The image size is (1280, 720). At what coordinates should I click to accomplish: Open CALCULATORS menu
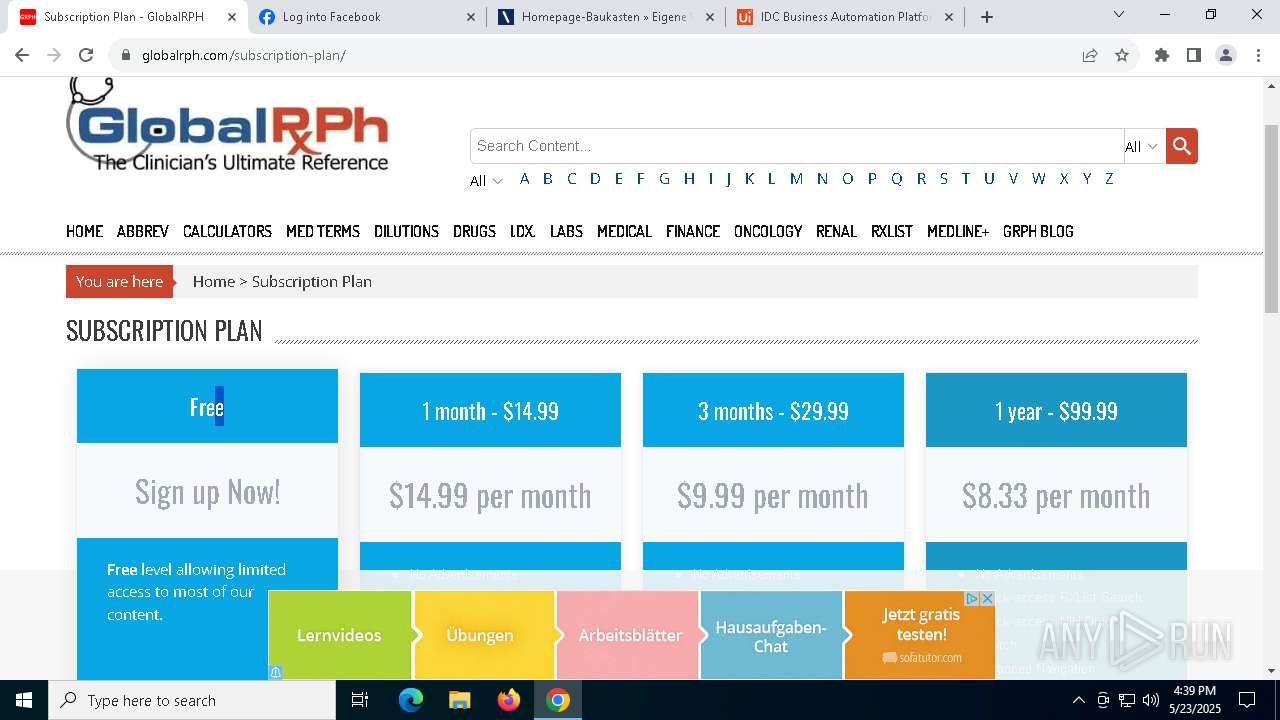(227, 231)
